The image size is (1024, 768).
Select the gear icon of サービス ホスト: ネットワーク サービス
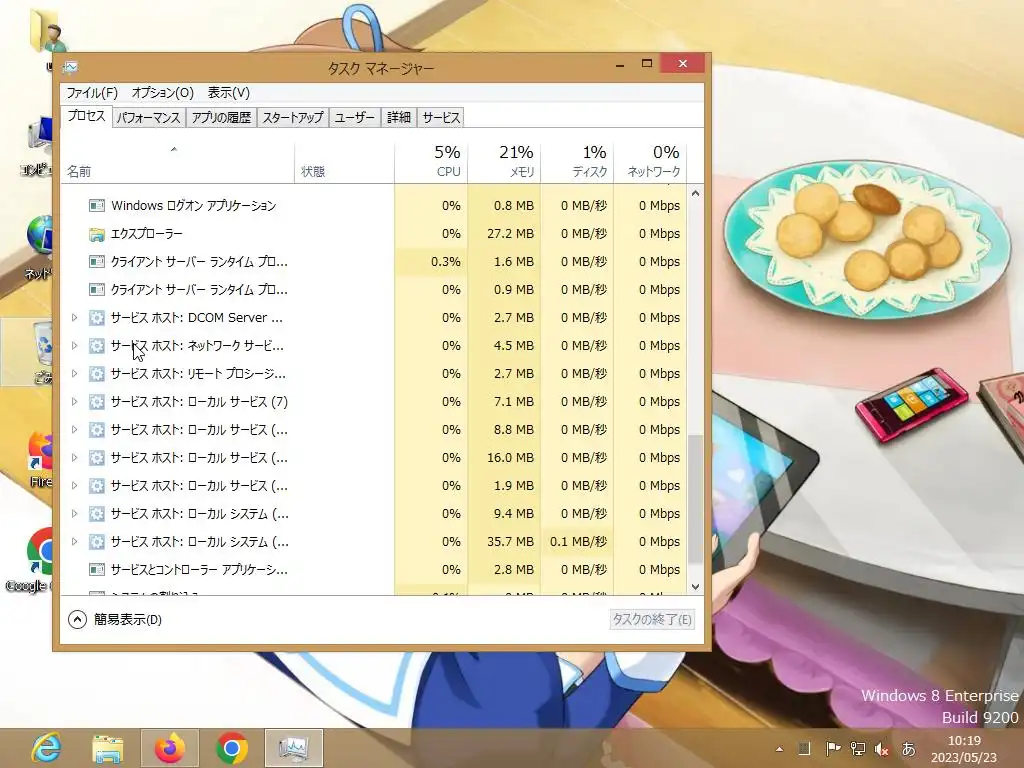97,346
